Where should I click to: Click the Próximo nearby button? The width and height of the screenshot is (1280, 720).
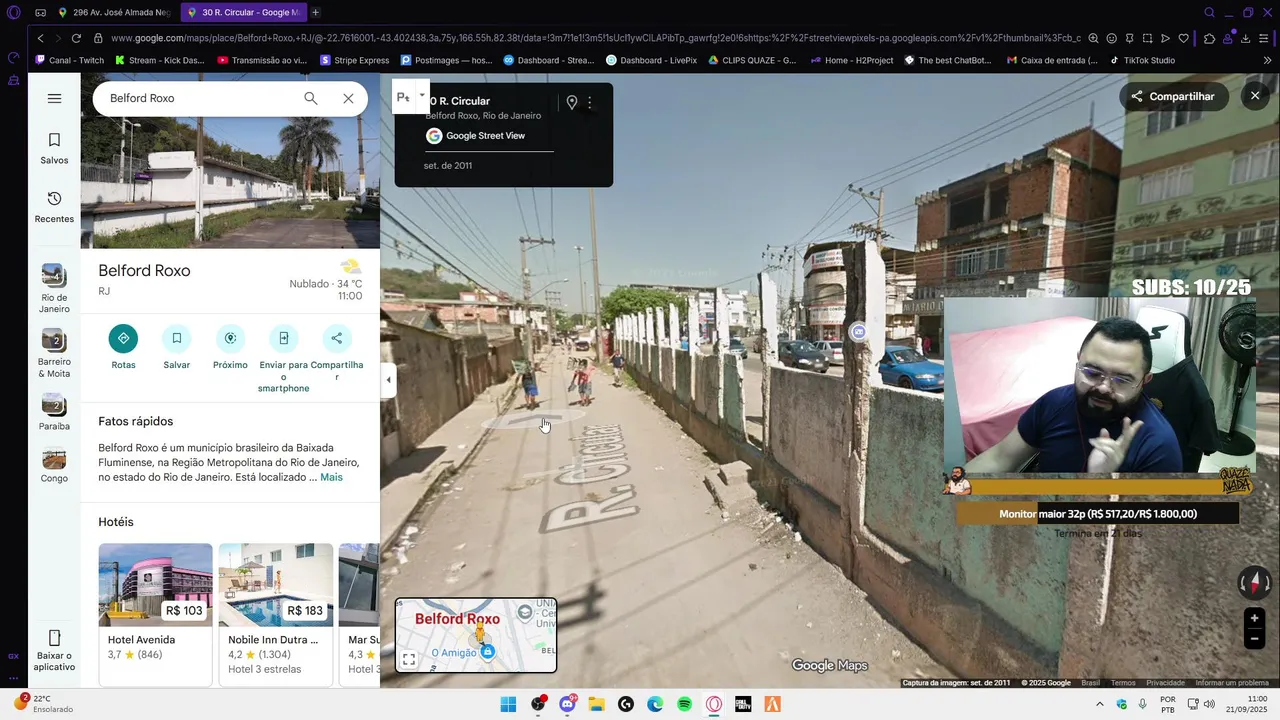230,347
